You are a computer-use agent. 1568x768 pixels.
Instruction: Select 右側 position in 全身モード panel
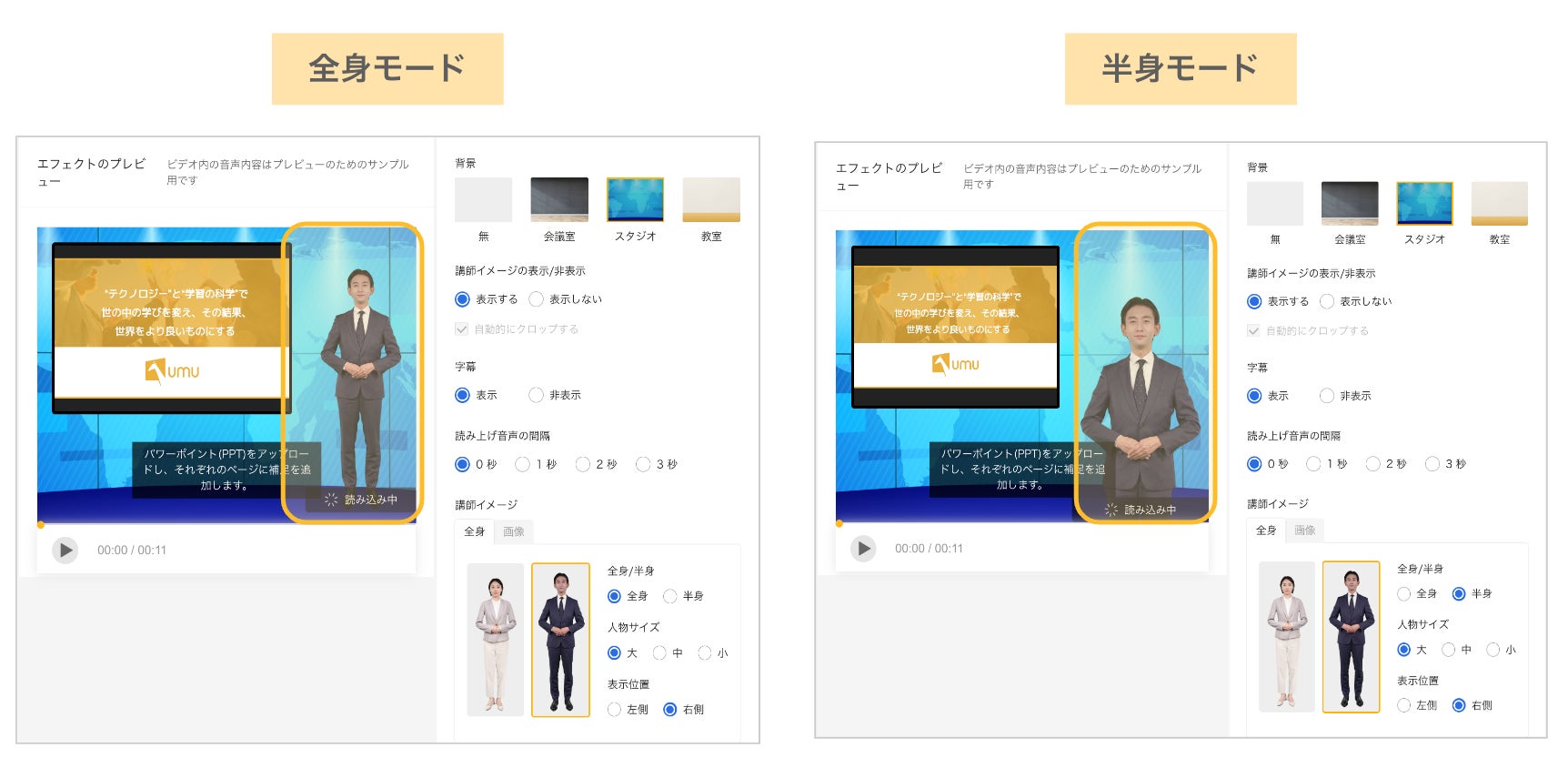(x=670, y=710)
